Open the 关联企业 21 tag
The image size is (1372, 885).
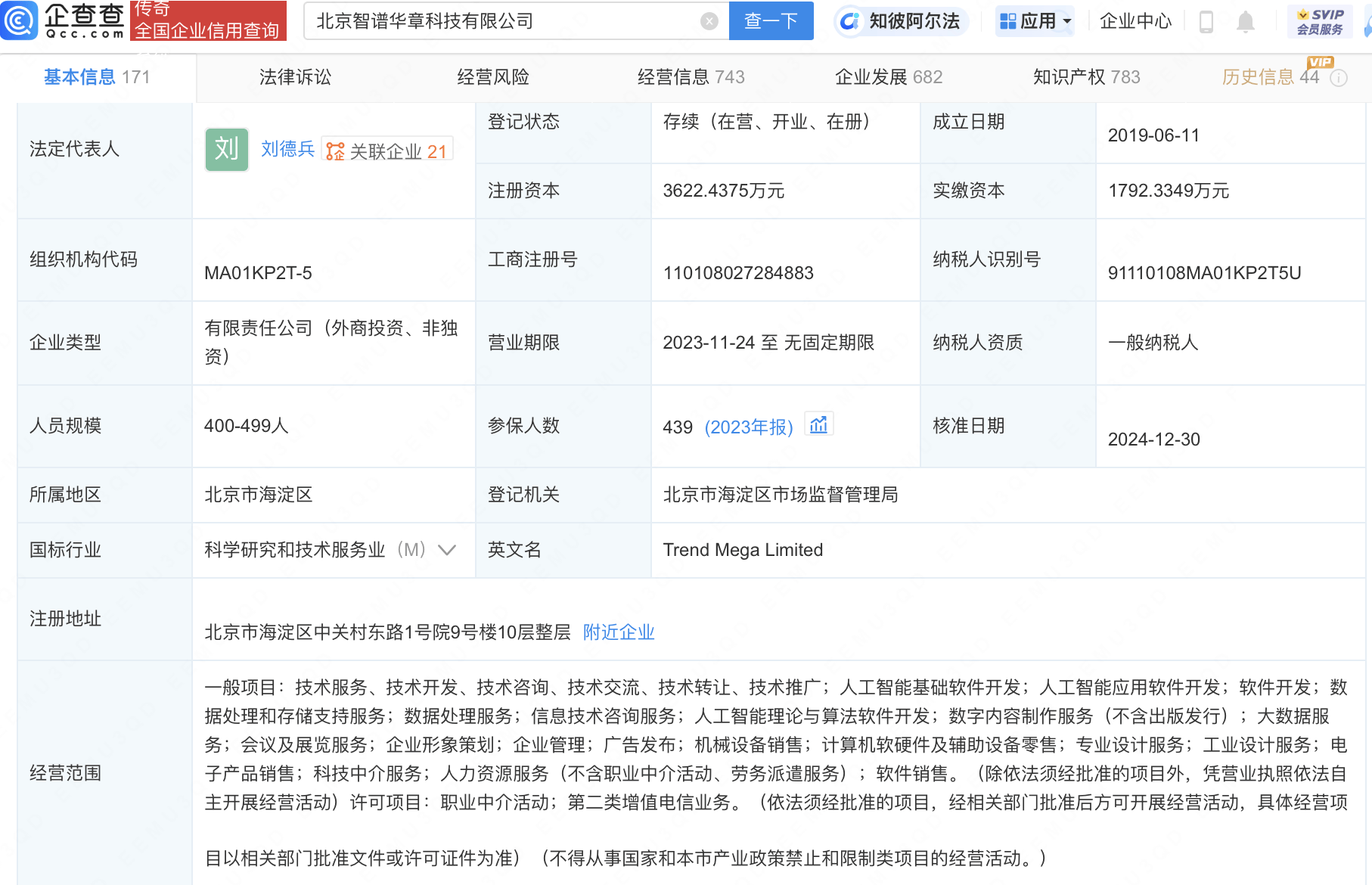(386, 151)
